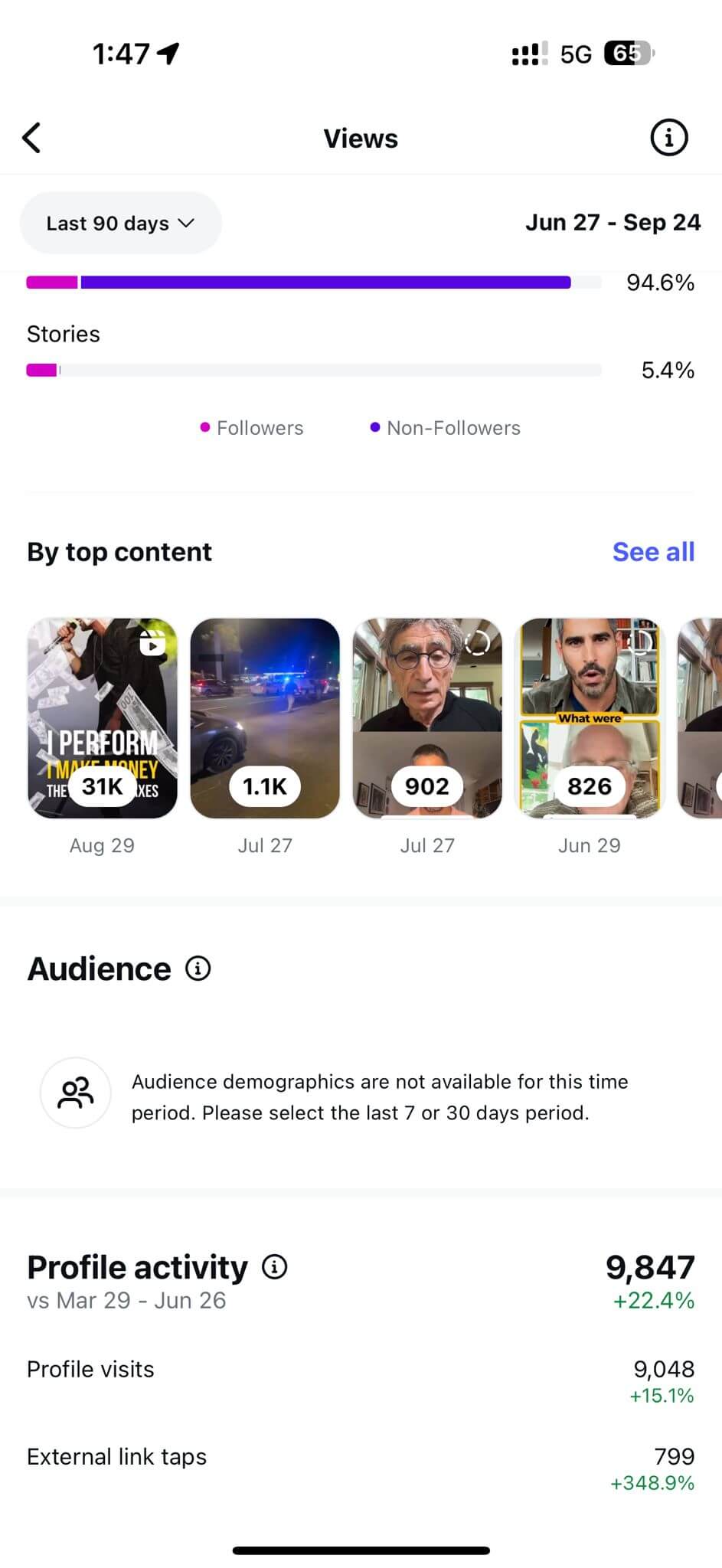This screenshot has height=1568, width=722.
Task: Tap the Profile activity info icon
Action: tap(274, 1267)
